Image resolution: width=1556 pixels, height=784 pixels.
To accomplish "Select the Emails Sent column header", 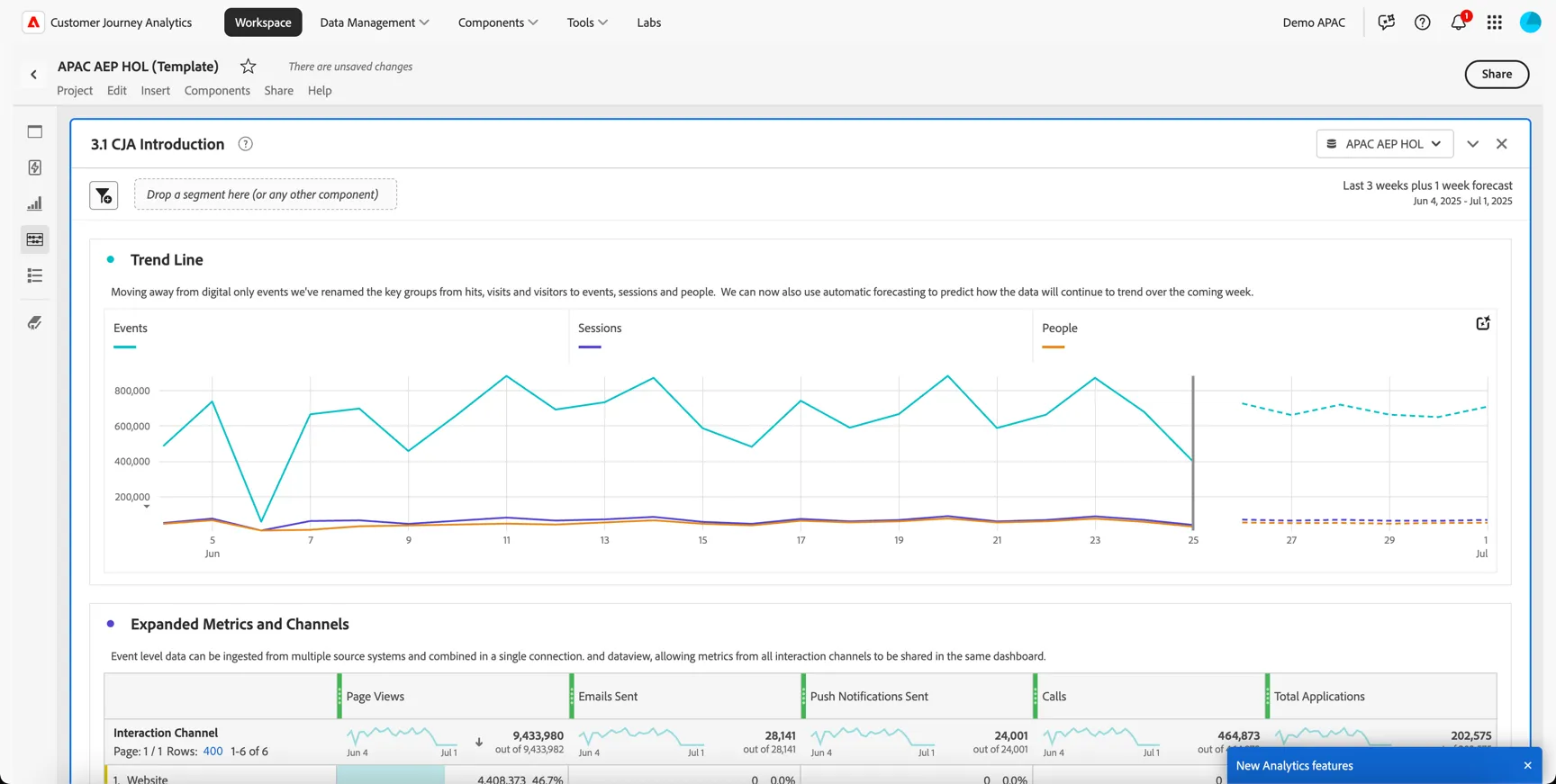I will [685, 697].
